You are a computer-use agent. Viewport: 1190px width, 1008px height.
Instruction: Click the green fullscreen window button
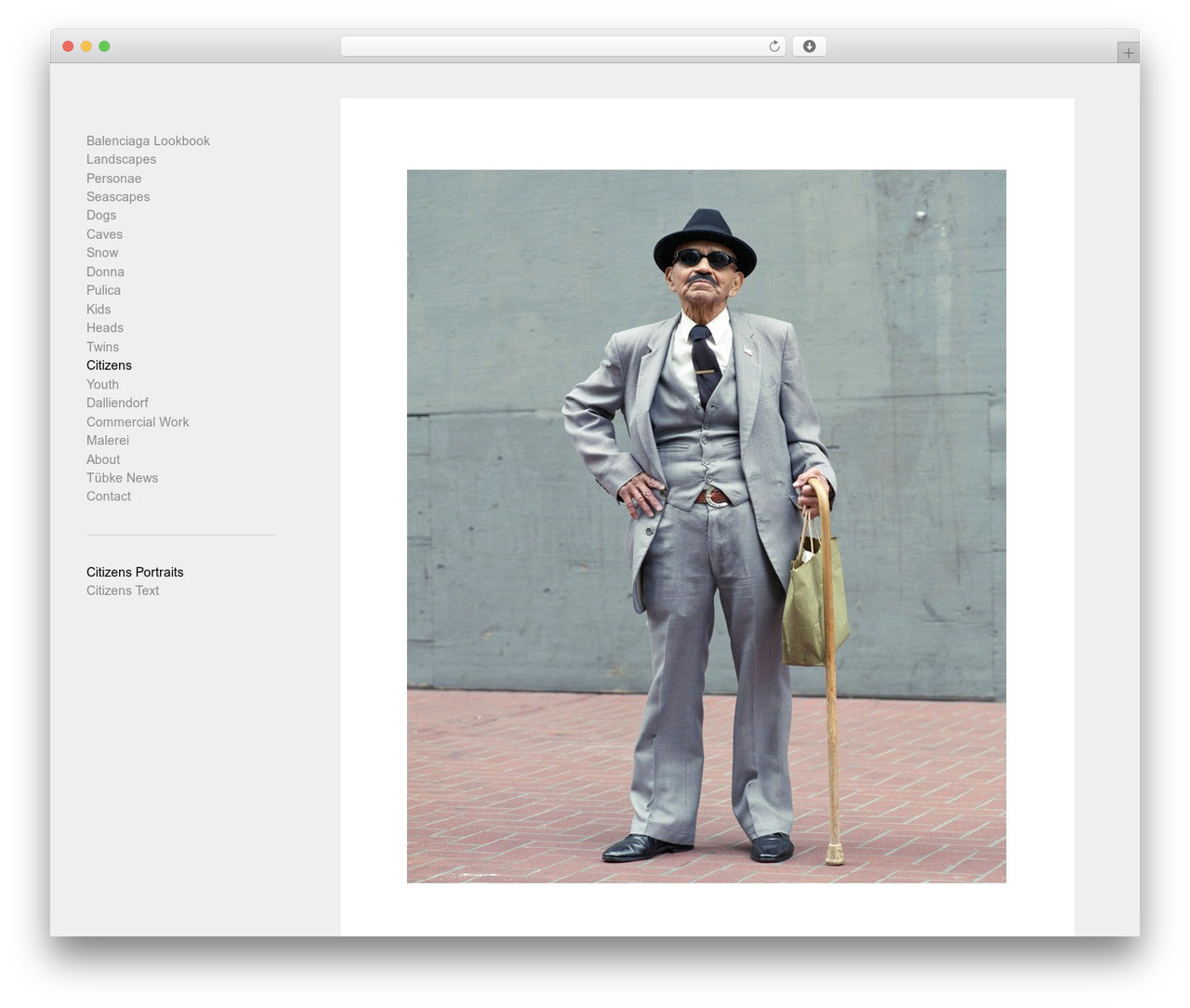104,46
